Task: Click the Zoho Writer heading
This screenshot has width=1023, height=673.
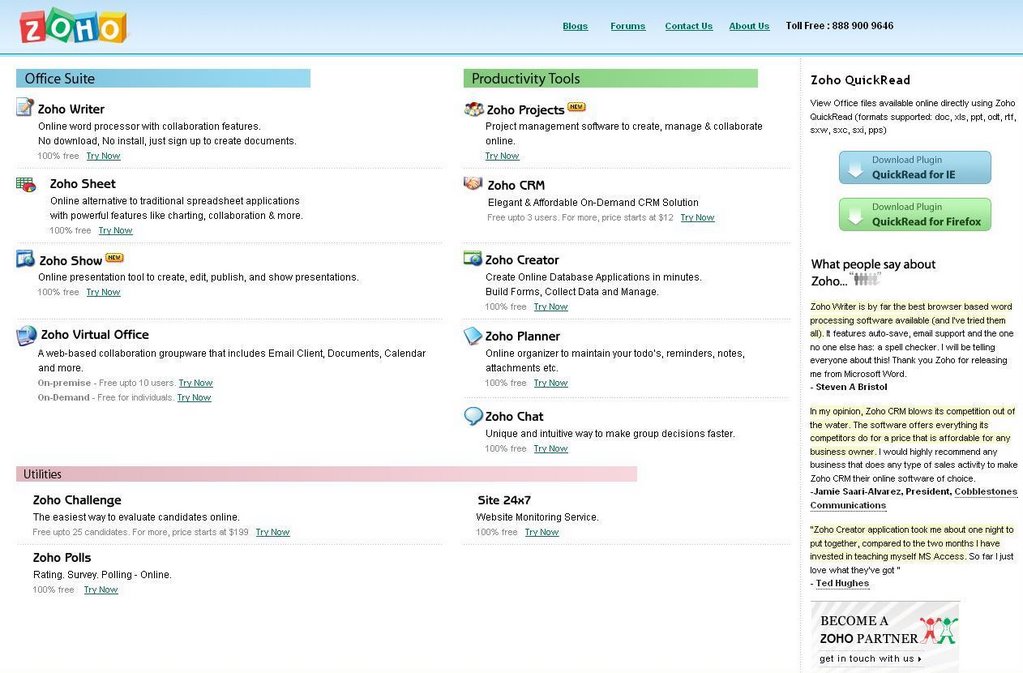Action: click(x=71, y=109)
